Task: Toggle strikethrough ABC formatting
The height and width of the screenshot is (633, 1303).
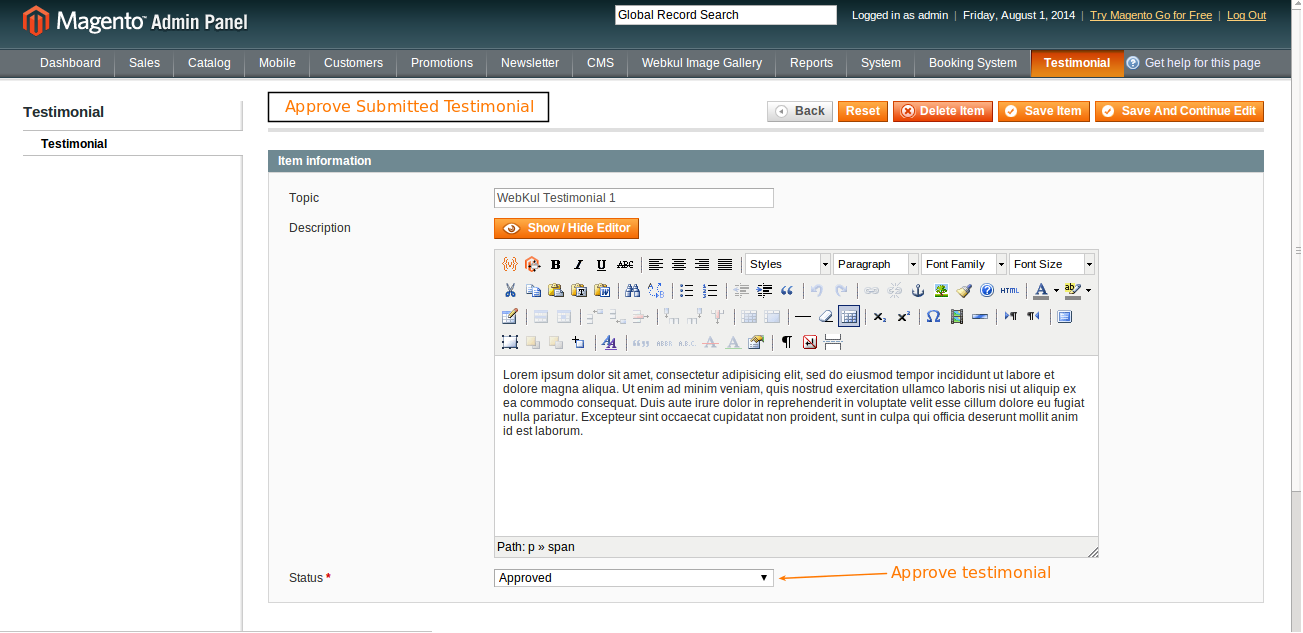Action: coord(625,264)
